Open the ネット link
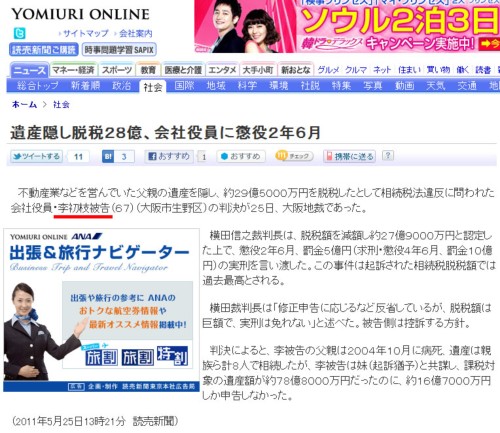Viewport: 500px width, 433px height. coord(382,70)
